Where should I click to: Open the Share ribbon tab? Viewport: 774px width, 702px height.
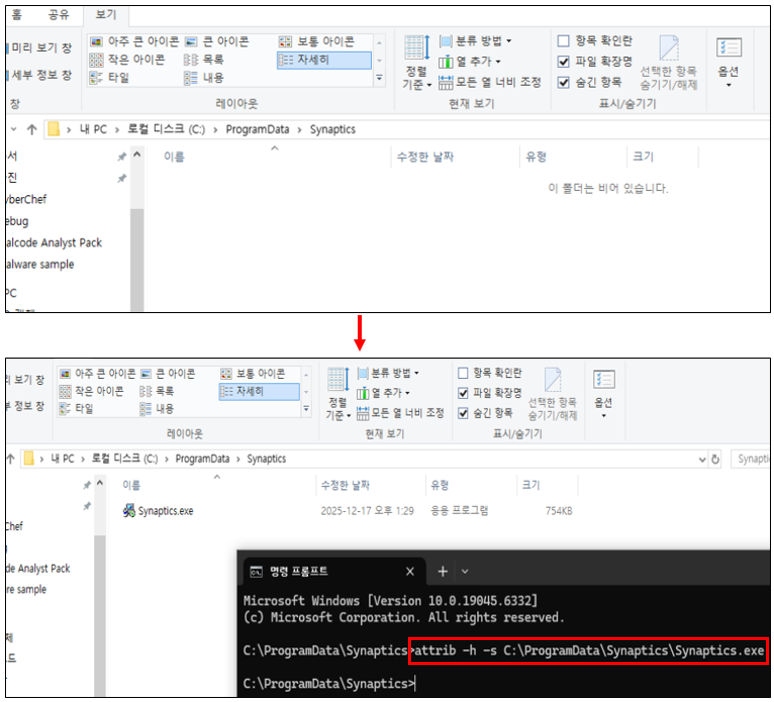pyautogui.click(x=58, y=15)
